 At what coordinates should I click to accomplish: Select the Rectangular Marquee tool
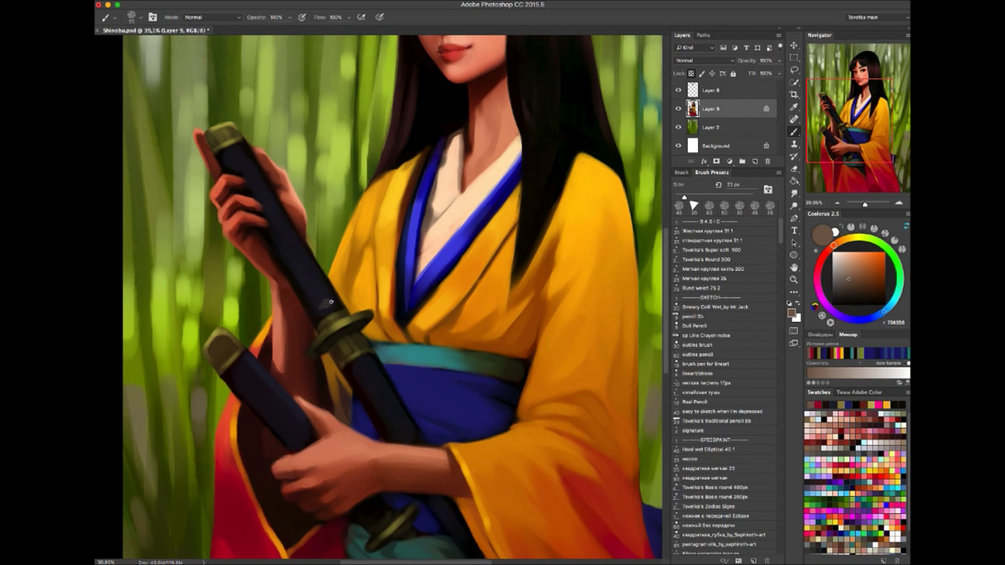793,58
